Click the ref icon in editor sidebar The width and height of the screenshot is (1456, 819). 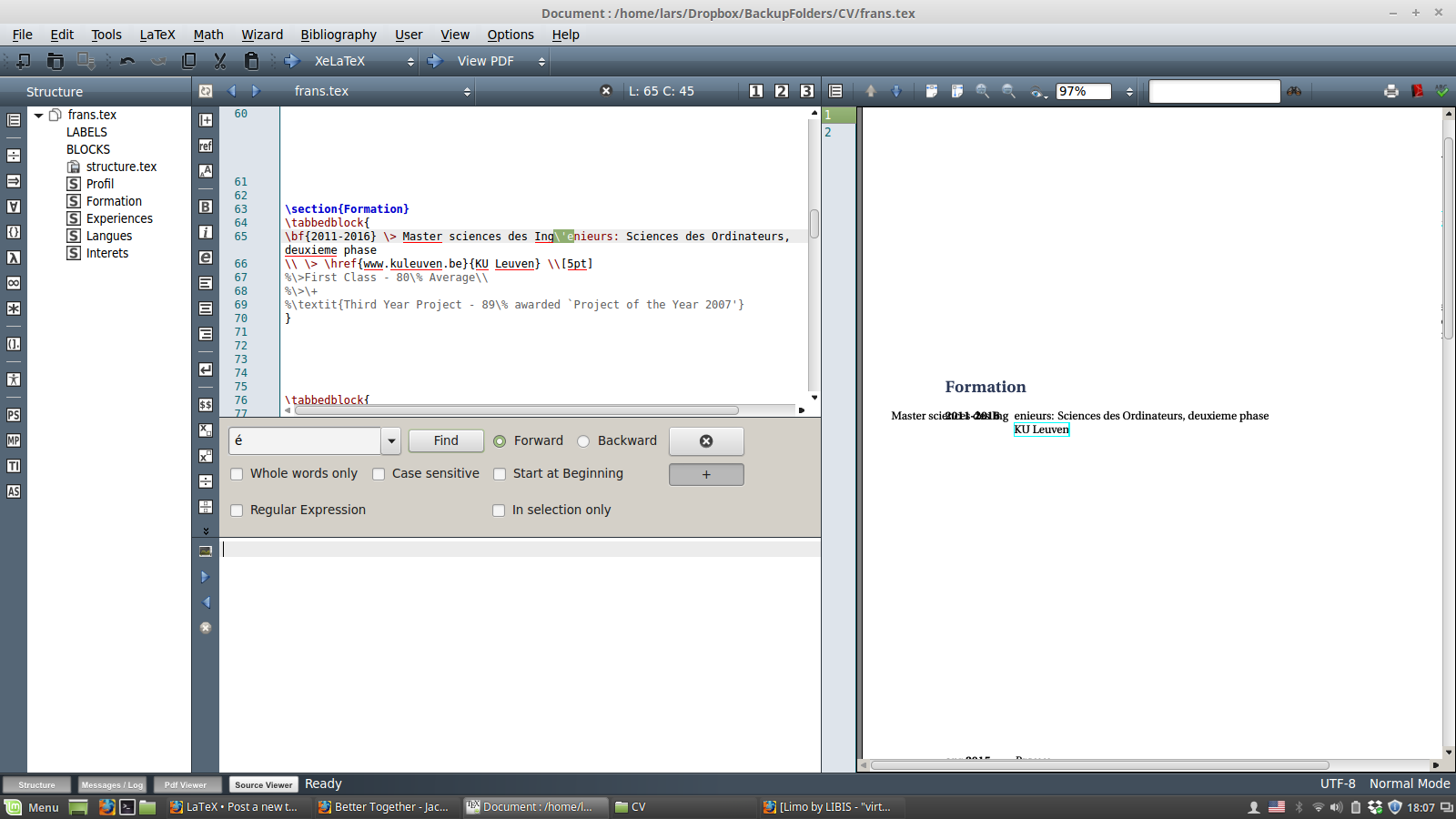206,146
